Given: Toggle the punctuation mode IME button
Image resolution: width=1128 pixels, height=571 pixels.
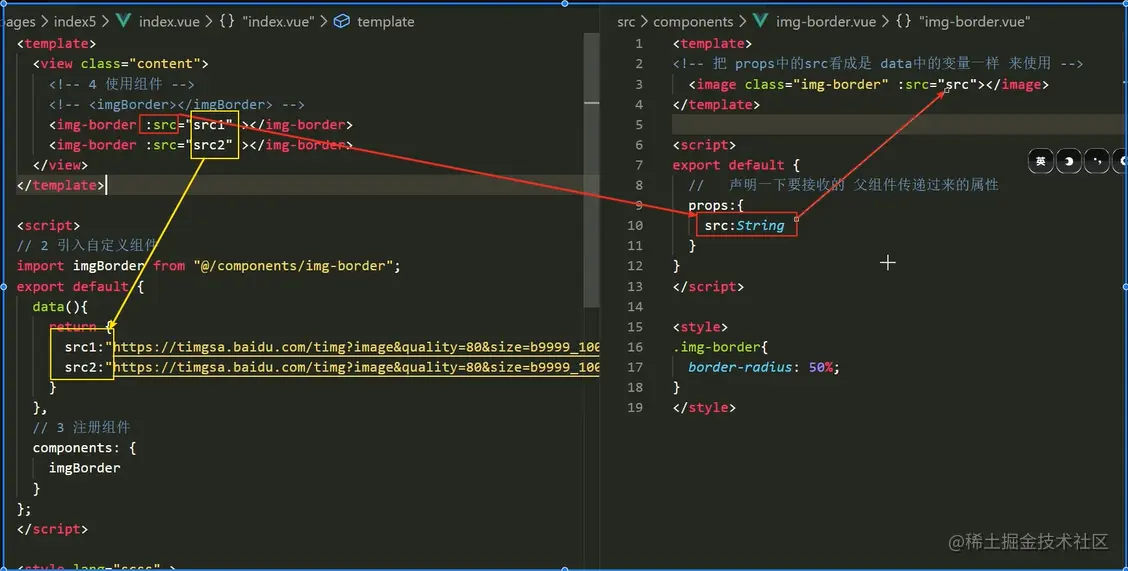Looking at the screenshot, I should (1096, 161).
